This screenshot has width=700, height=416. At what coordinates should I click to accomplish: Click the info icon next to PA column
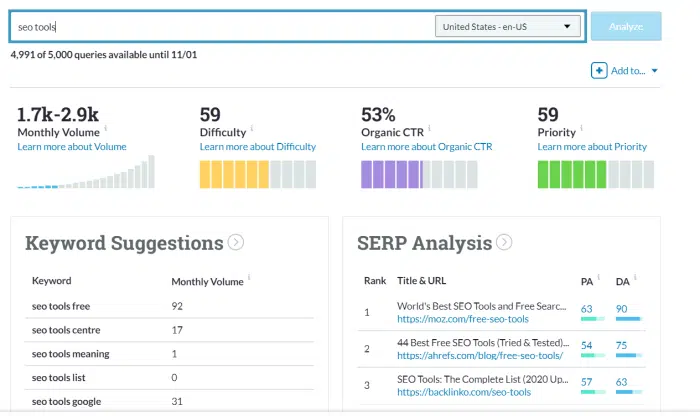[x=599, y=277]
